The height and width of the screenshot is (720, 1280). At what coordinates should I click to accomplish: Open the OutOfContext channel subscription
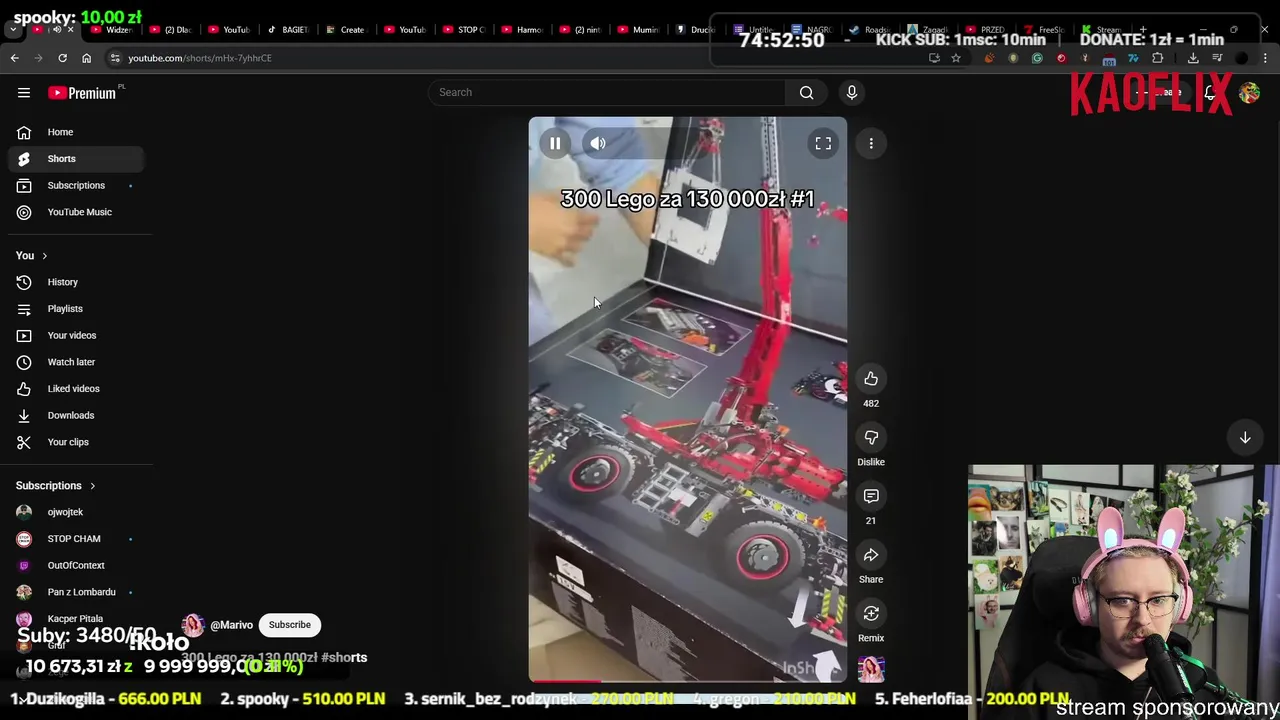76,565
